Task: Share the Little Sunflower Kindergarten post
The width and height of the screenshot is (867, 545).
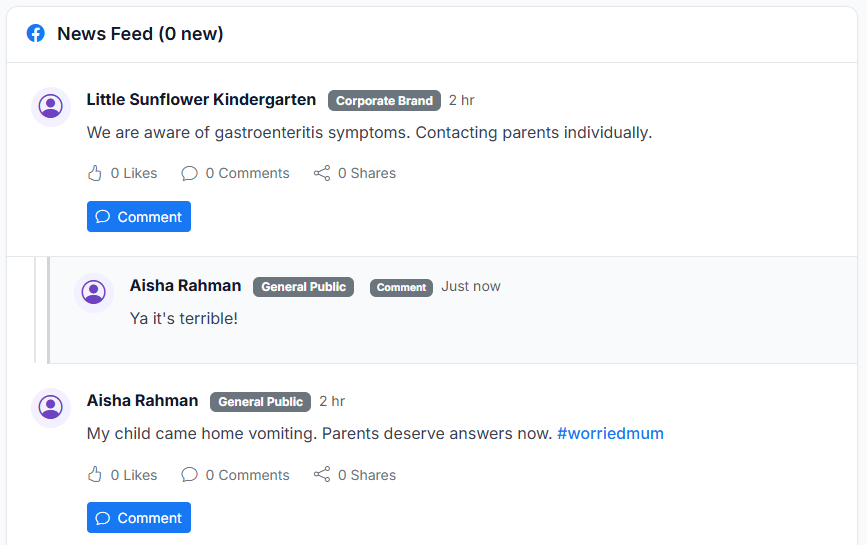Action: (x=355, y=173)
